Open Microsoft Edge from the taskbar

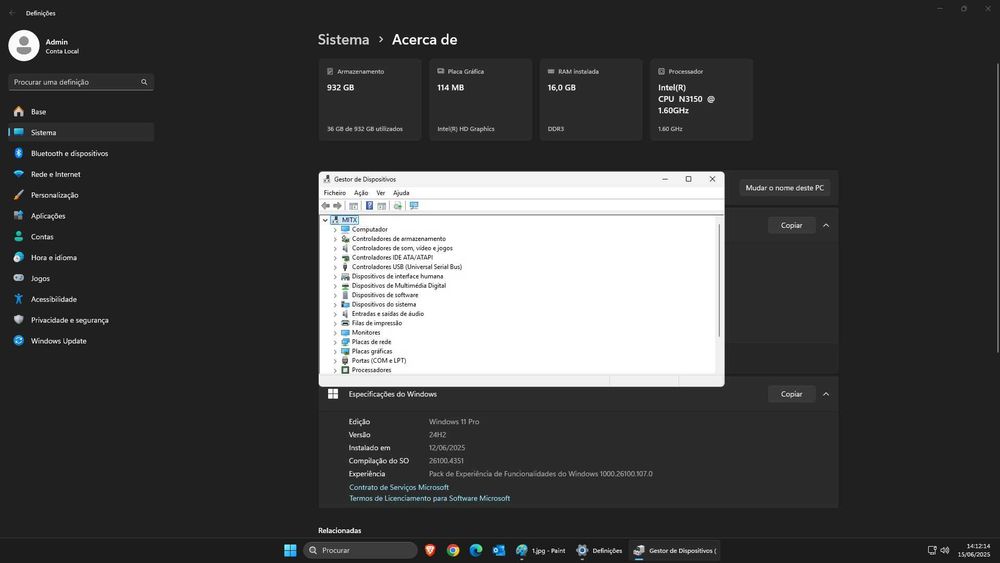coord(476,550)
